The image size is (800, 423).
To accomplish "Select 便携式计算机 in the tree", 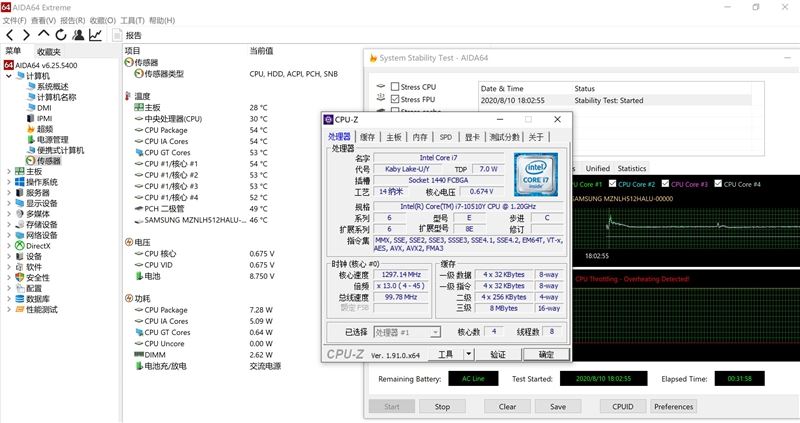I will [60, 150].
